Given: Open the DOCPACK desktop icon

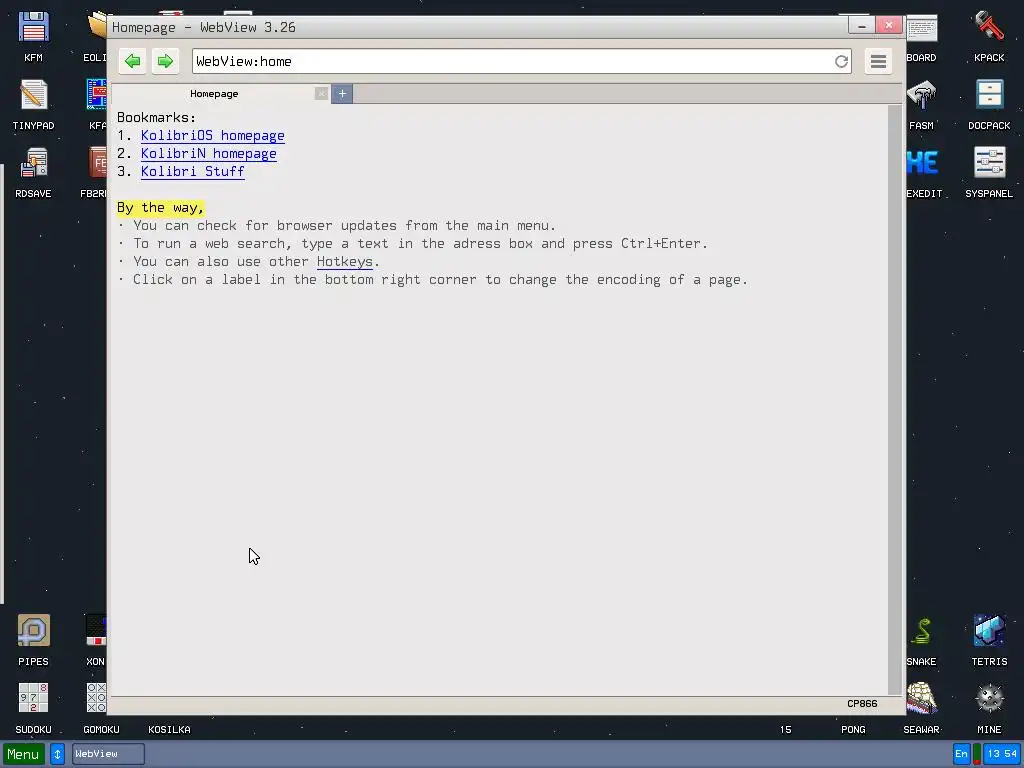Looking at the screenshot, I should point(989,104).
